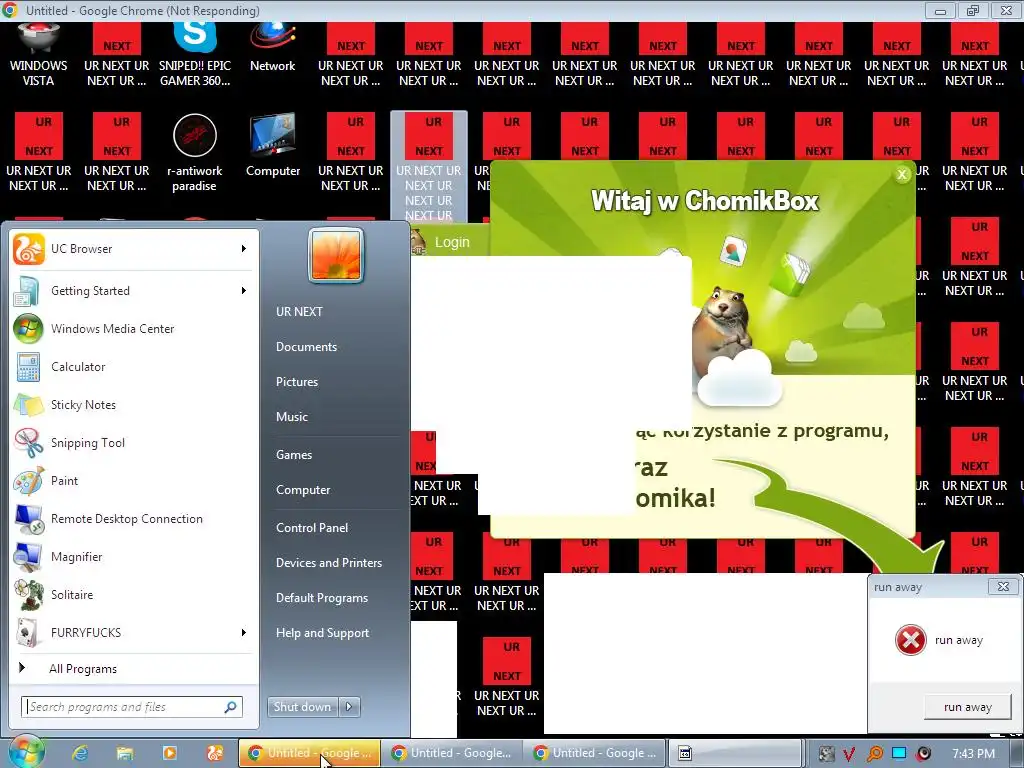This screenshot has width=1024, height=768.
Task: Expand the Getting Started submenu arrow
Action: (244, 291)
